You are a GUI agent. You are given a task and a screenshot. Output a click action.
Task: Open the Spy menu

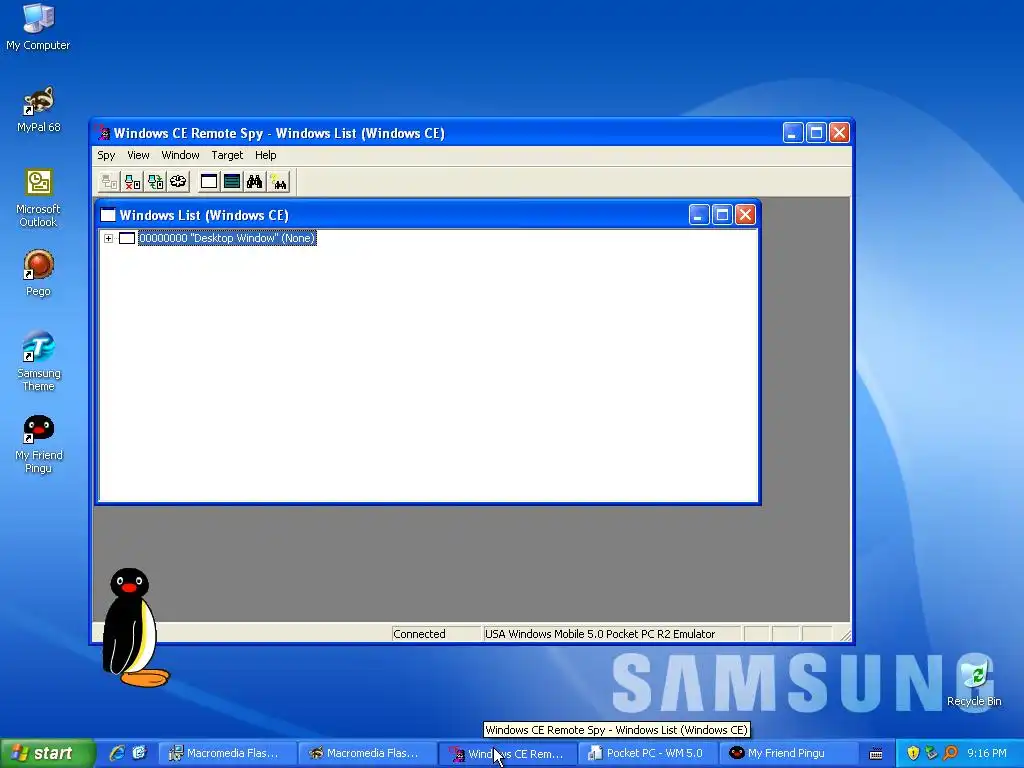[106, 155]
